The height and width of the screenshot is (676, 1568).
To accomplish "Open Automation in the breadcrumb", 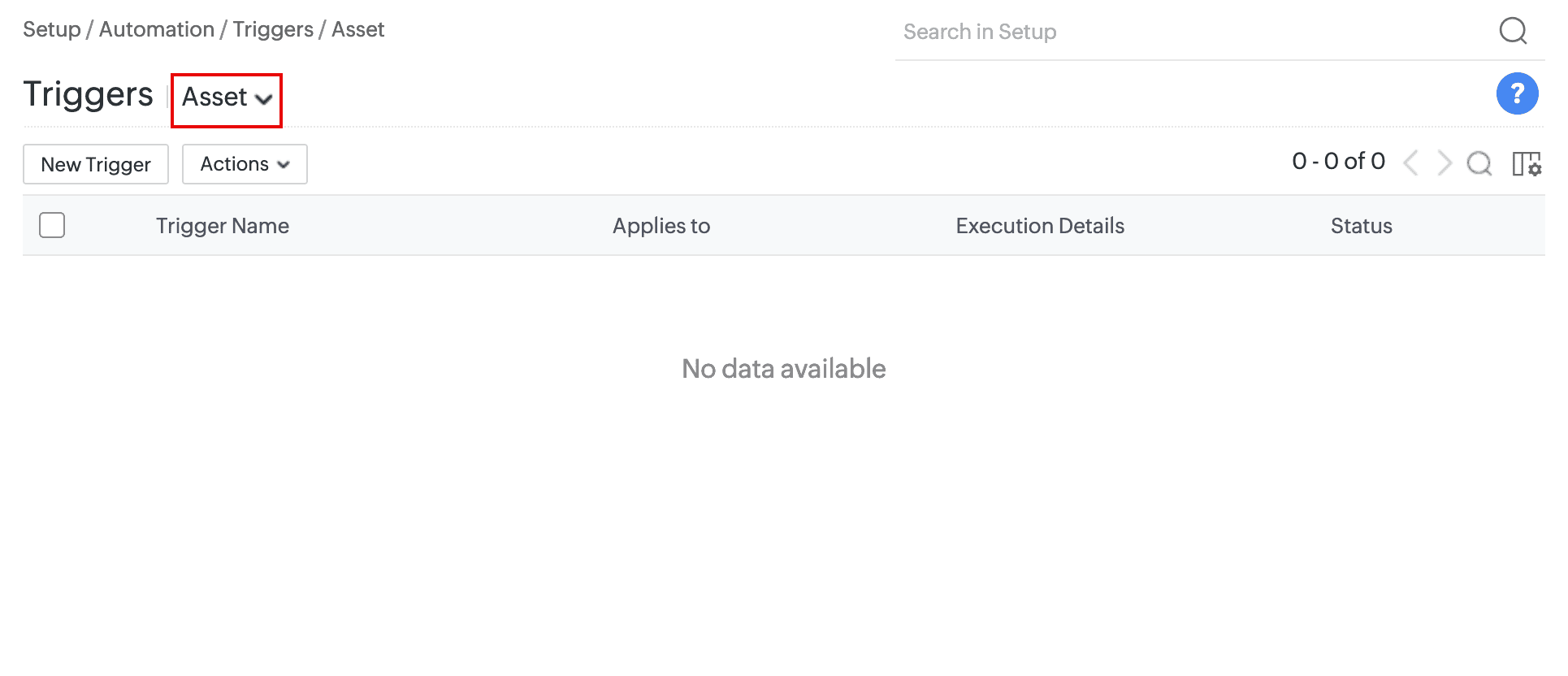I will (157, 29).
